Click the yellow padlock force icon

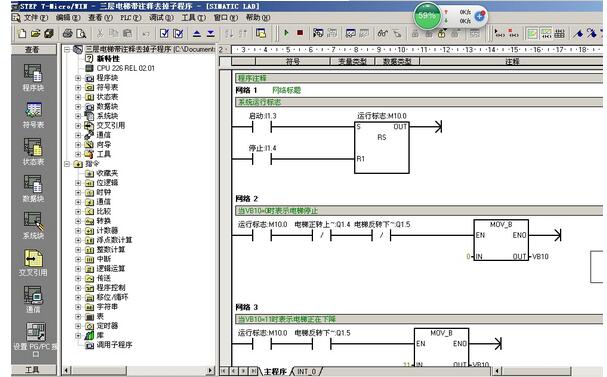coord(442,34)
